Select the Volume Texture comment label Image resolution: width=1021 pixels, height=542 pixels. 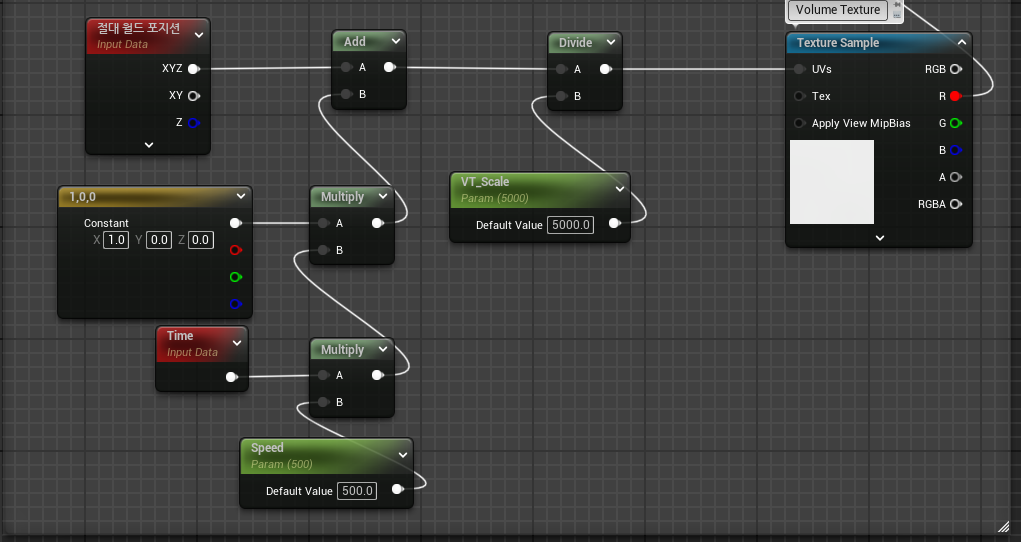[x=837, y=10]
